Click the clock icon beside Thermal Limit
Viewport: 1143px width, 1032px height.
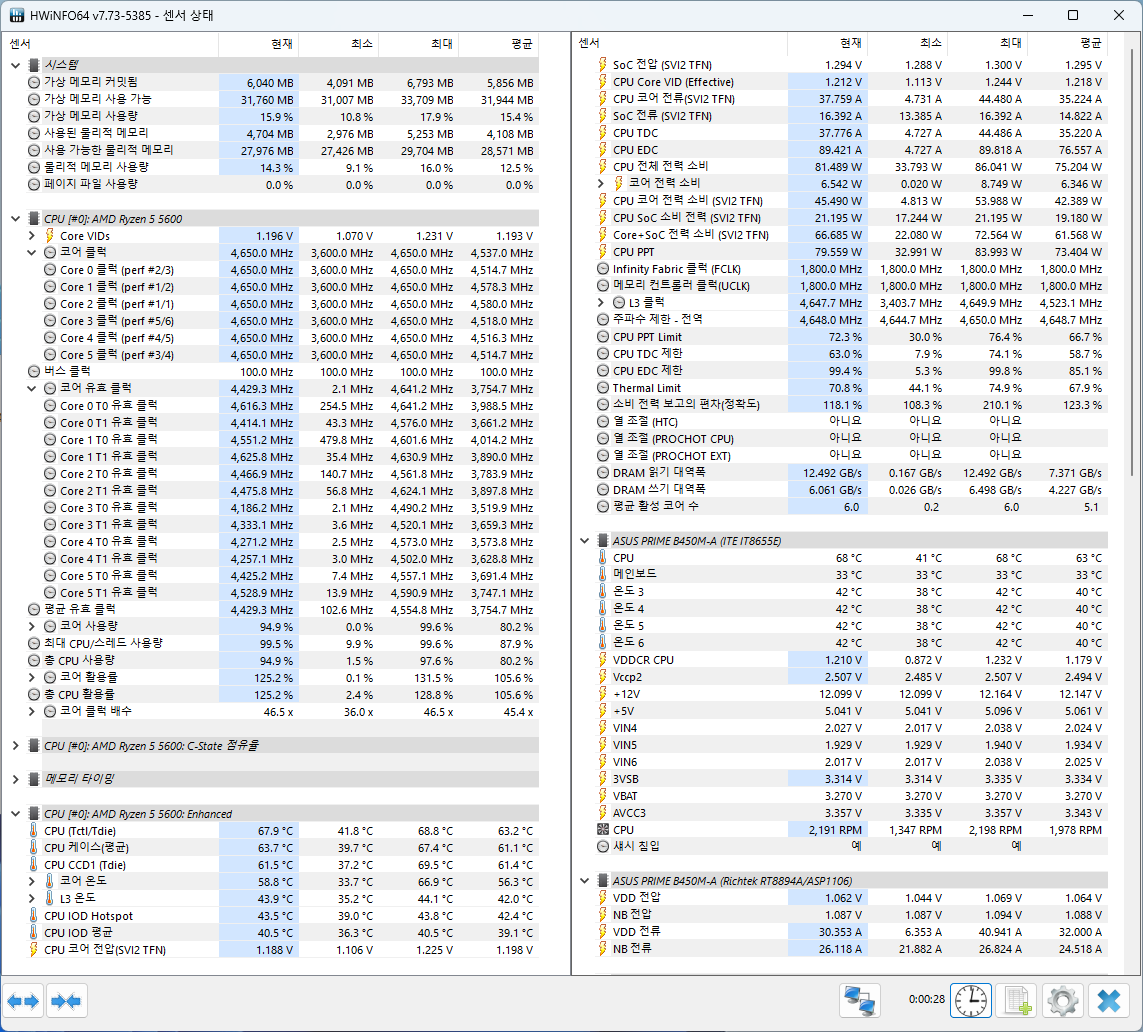click(603, 388)
